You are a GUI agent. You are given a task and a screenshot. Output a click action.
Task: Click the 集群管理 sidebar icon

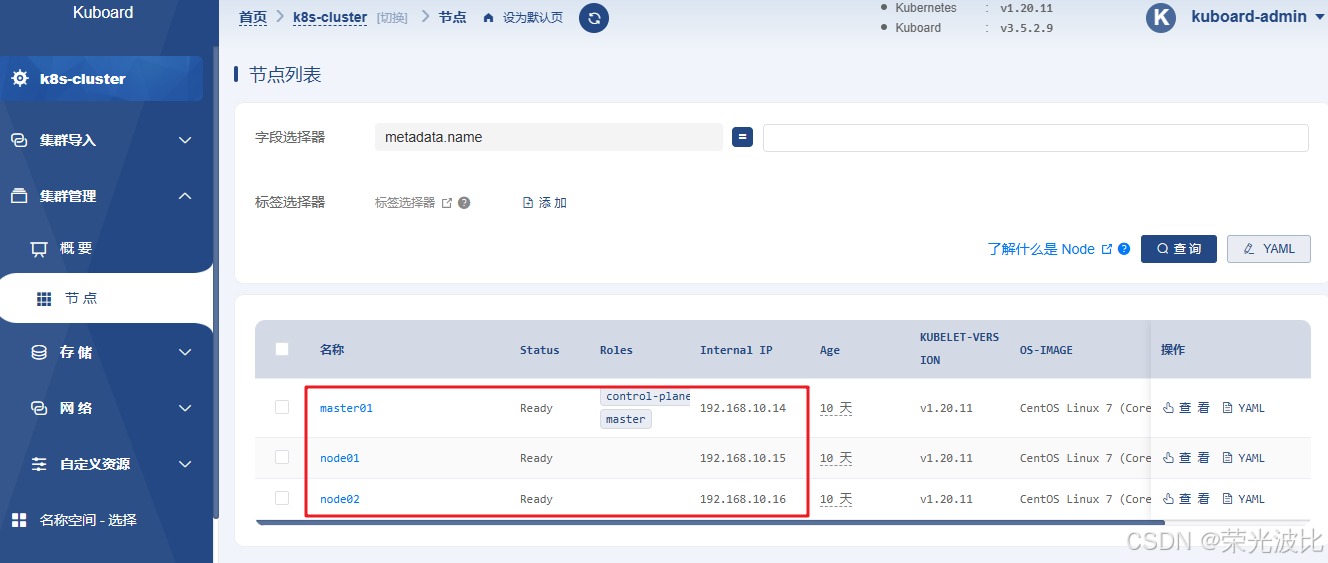coord(19,196)
